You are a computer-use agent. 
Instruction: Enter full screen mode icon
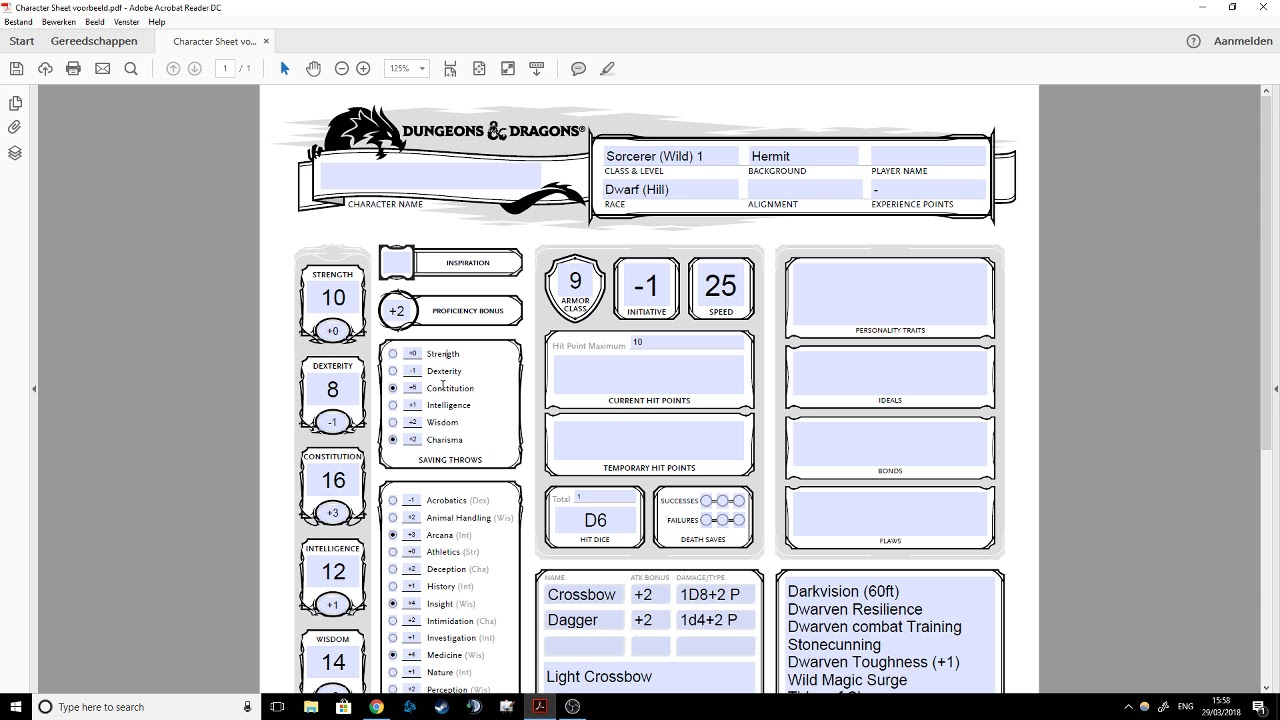(508, 68)
